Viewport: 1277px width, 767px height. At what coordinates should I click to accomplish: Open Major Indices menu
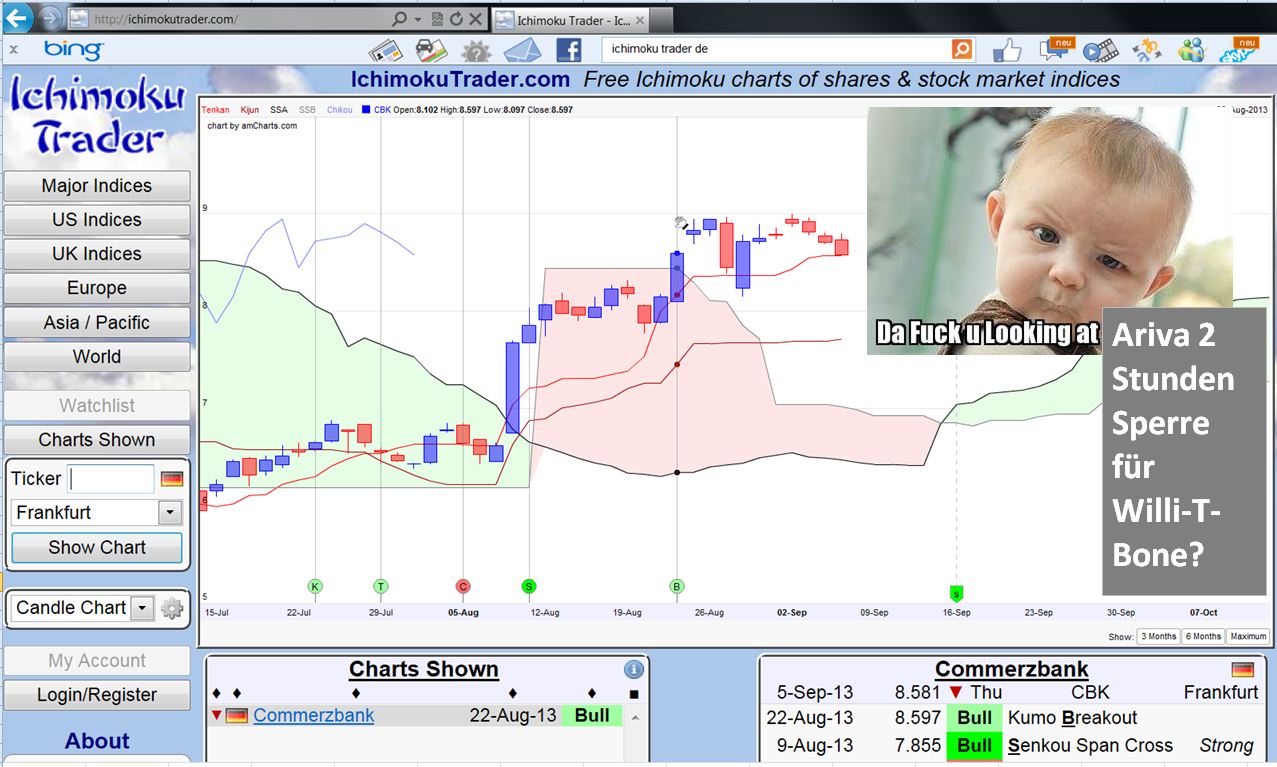97,186
